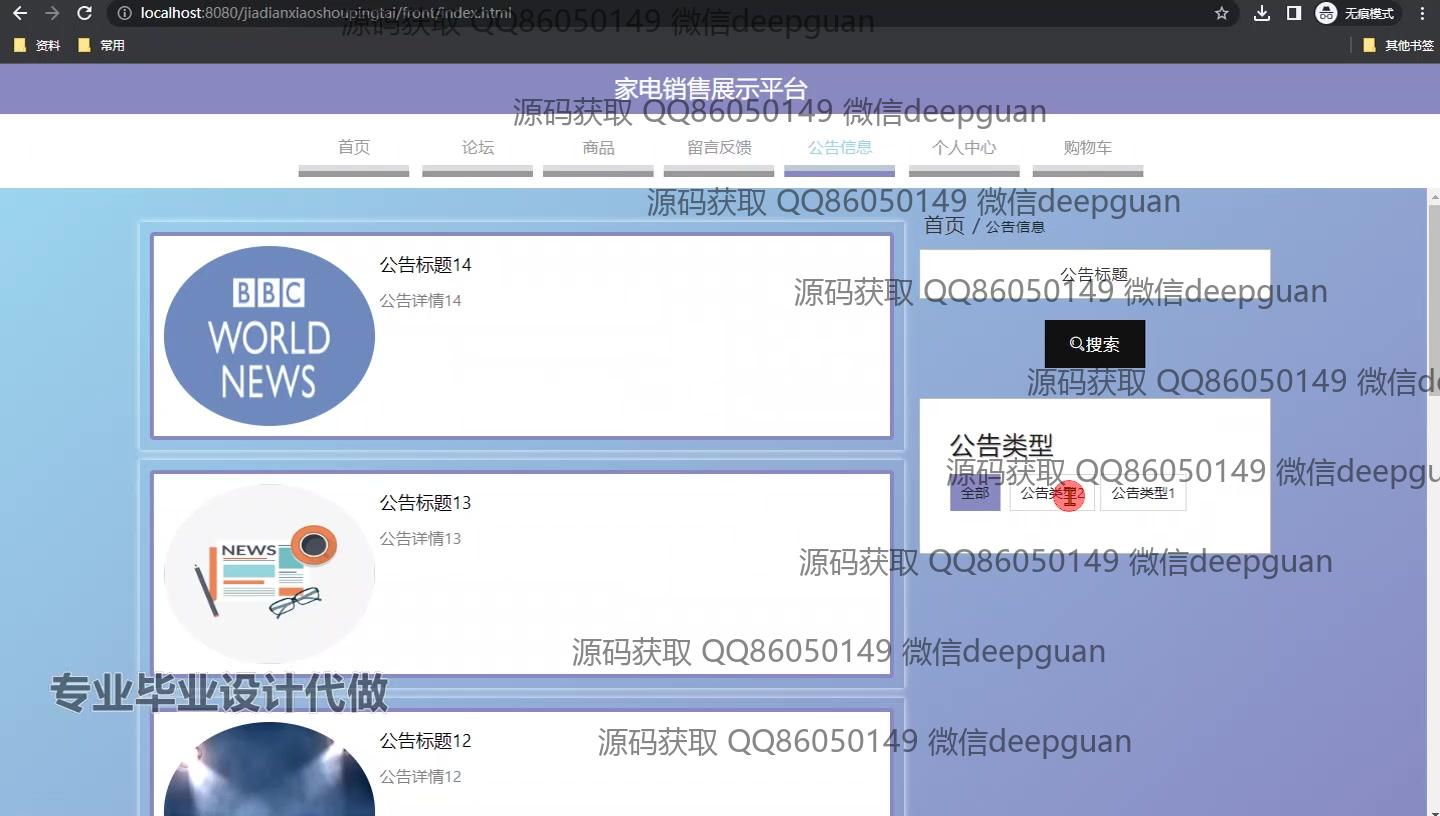
Task: Click the 首页 breadcrumb link
Action: (944, 226)
